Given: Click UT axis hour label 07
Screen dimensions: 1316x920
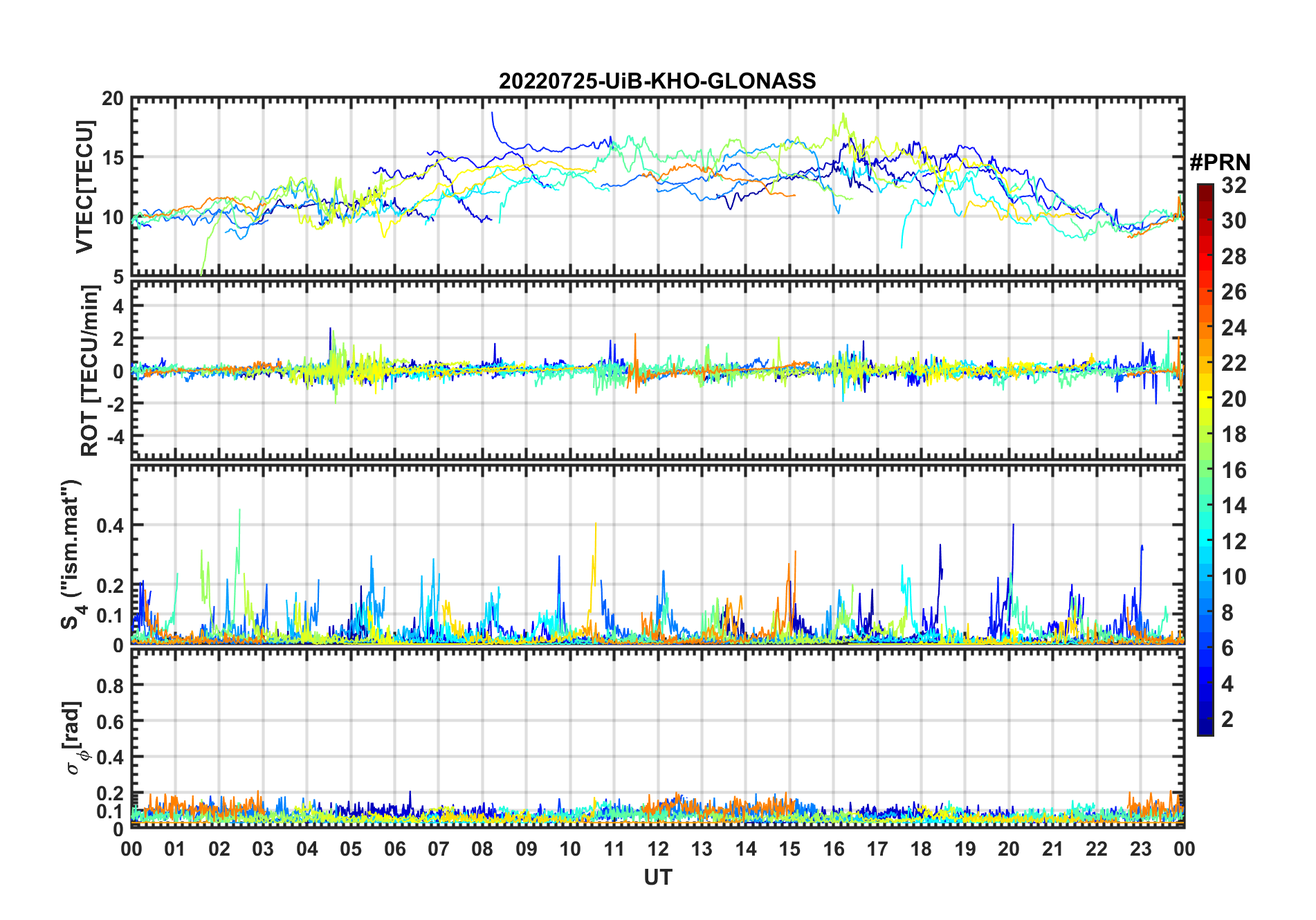Looking at the screenshot, I should coord(439,849).
